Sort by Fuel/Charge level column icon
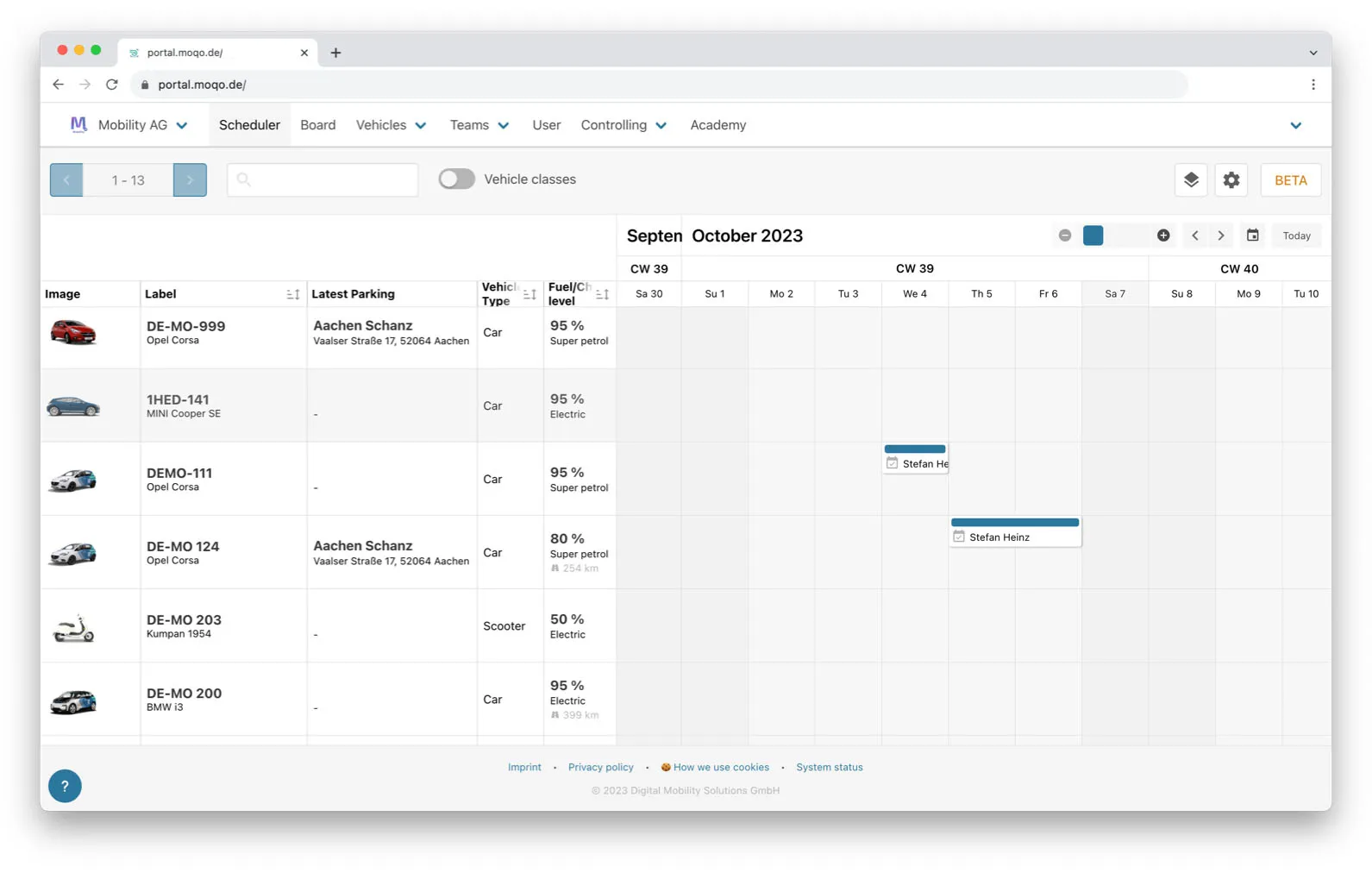1372x873 pixels. coord(602,294)
